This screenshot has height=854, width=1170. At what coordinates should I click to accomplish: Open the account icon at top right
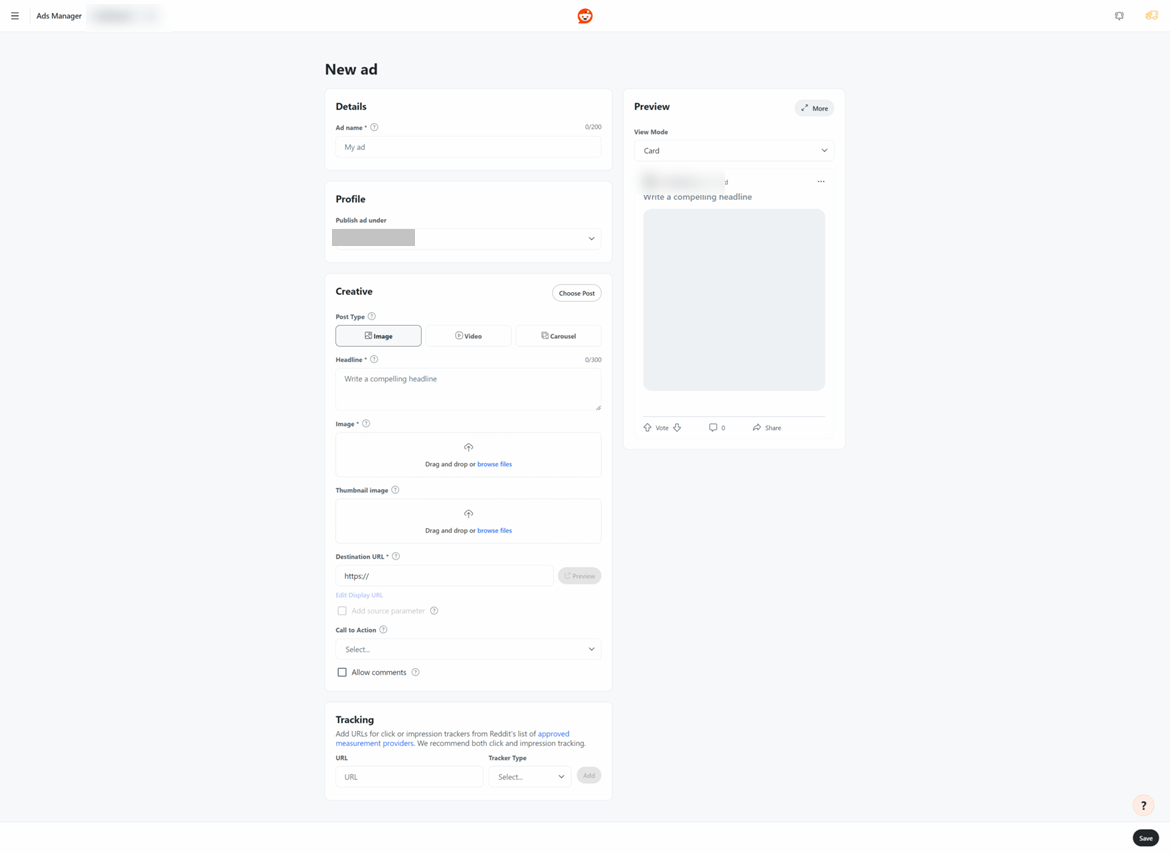[1151, 16]
